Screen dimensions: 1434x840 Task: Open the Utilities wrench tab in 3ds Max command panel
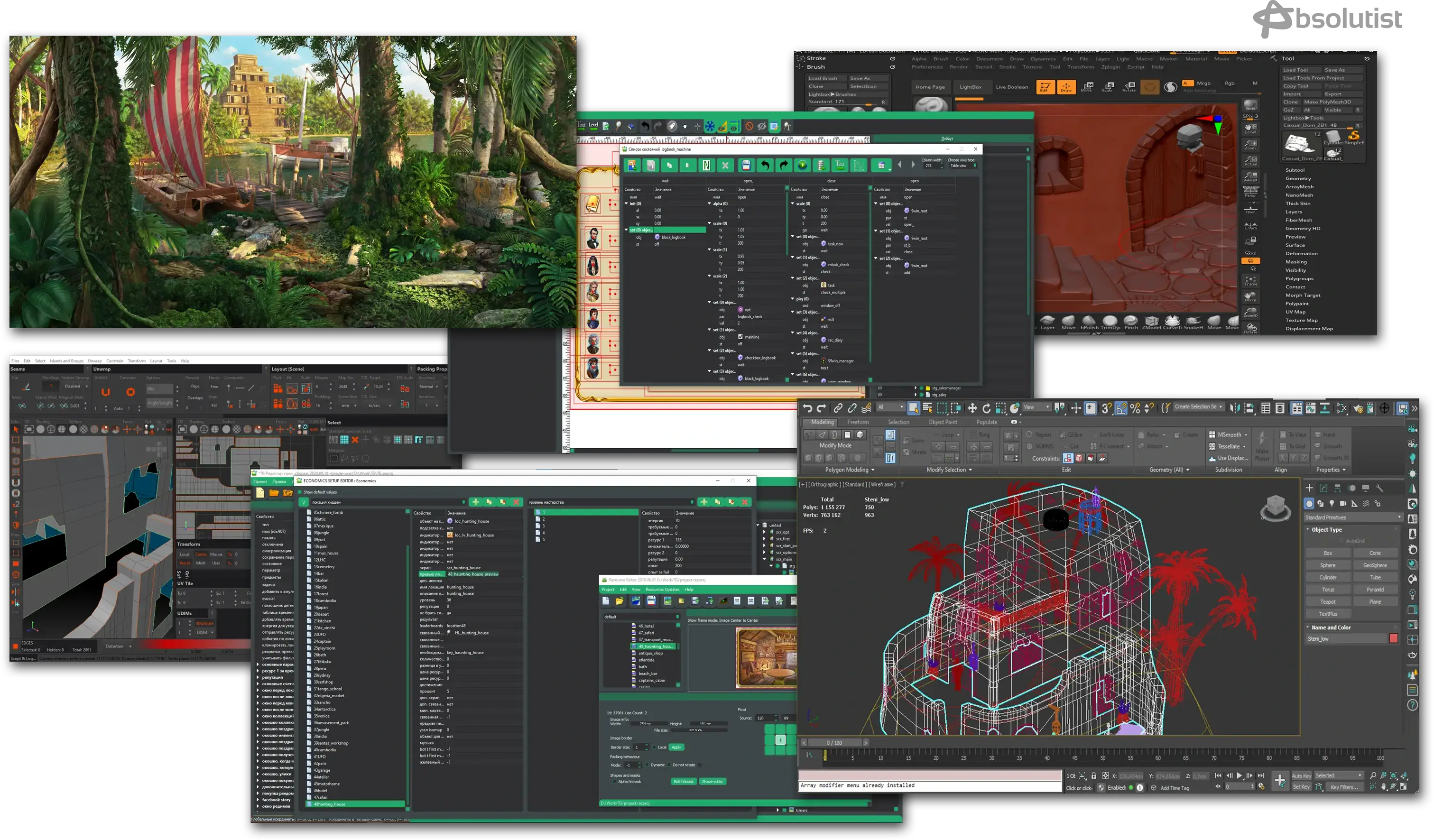(1379, 488)
